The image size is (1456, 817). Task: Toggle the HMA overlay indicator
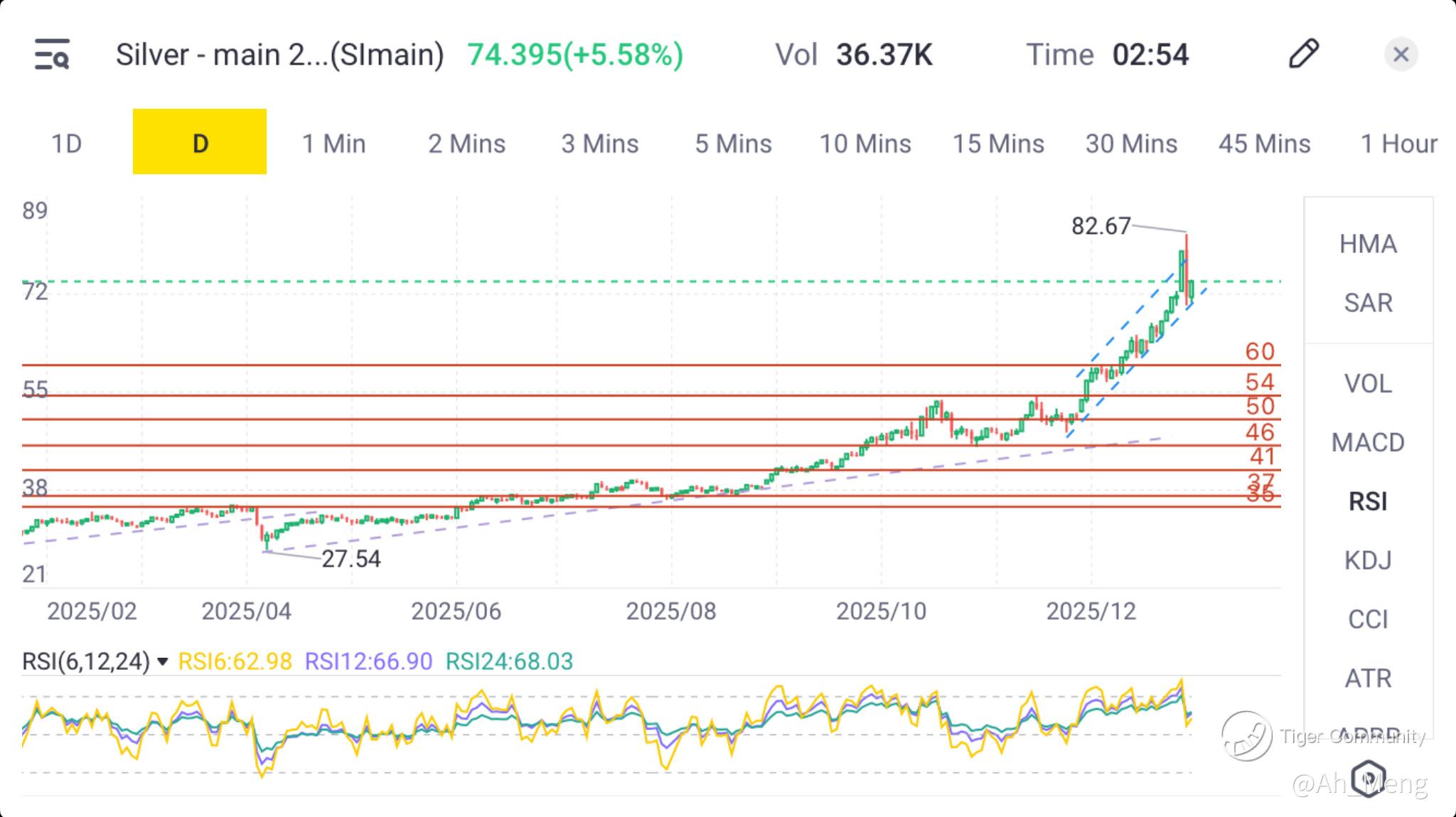click(x=1368, y=244)
